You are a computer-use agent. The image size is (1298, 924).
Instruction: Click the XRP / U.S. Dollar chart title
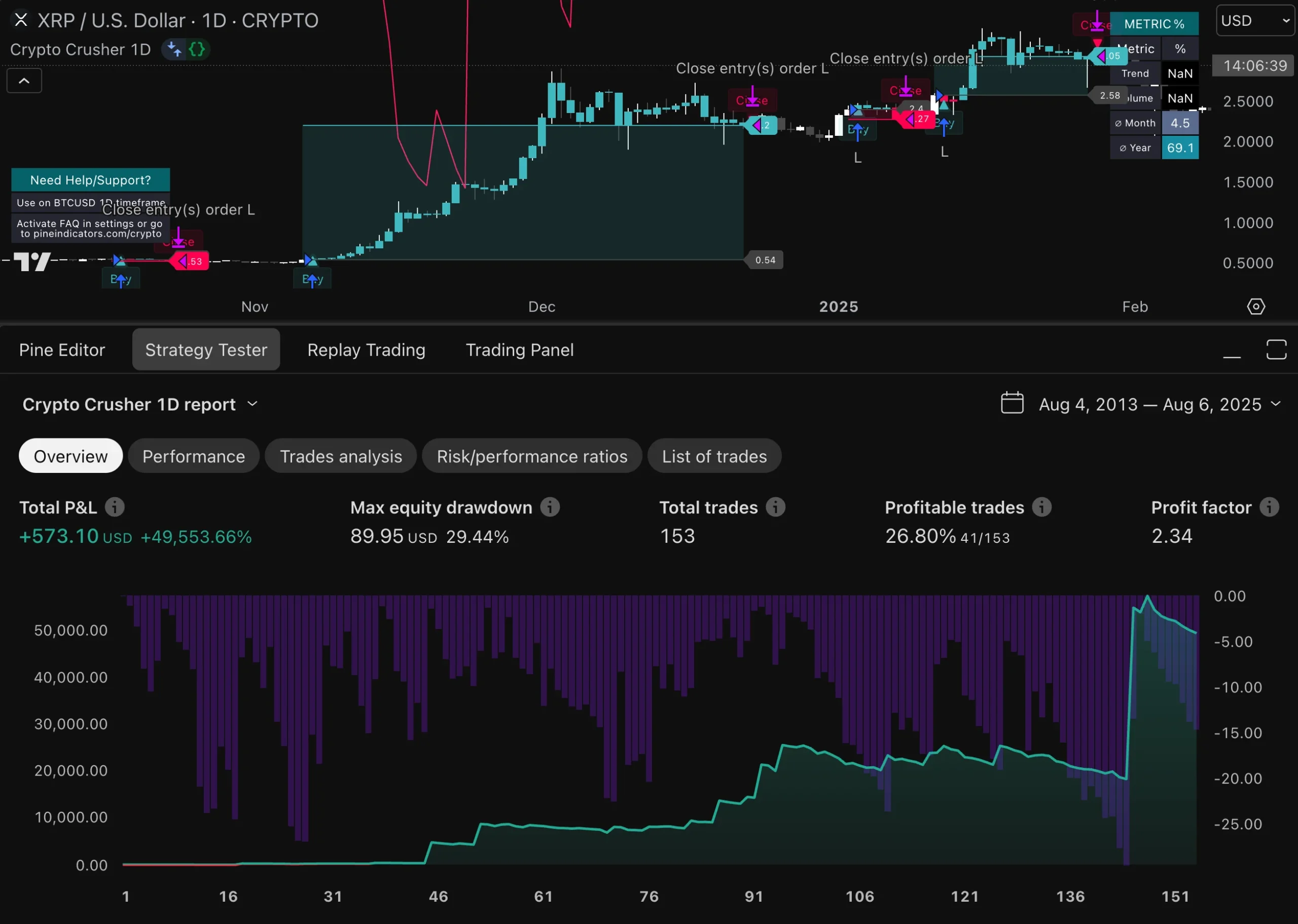pyautogui.click(x=177, y=21)
